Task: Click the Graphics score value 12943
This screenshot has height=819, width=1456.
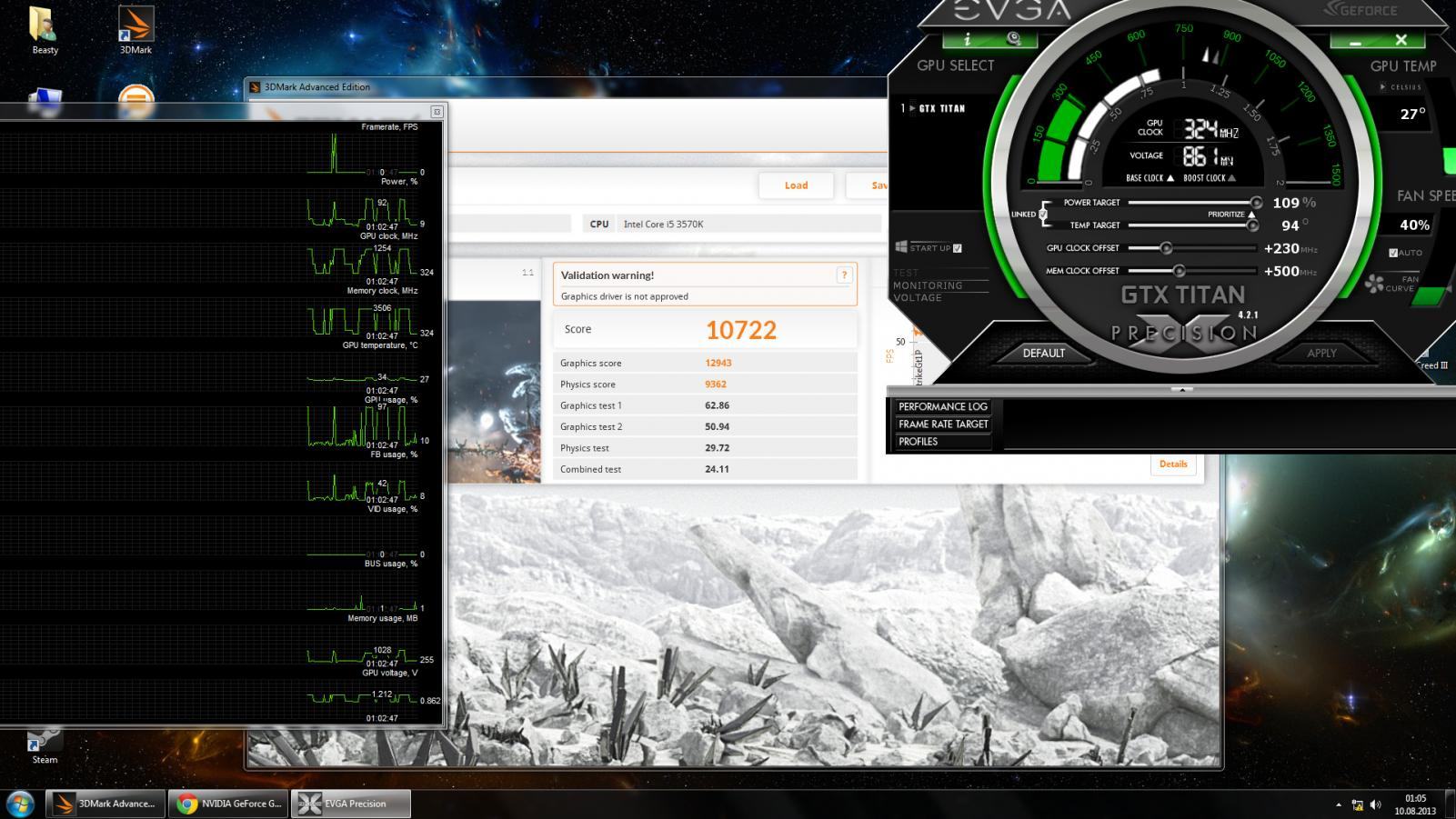Action: pyautogui.click(x=718, y=363)
